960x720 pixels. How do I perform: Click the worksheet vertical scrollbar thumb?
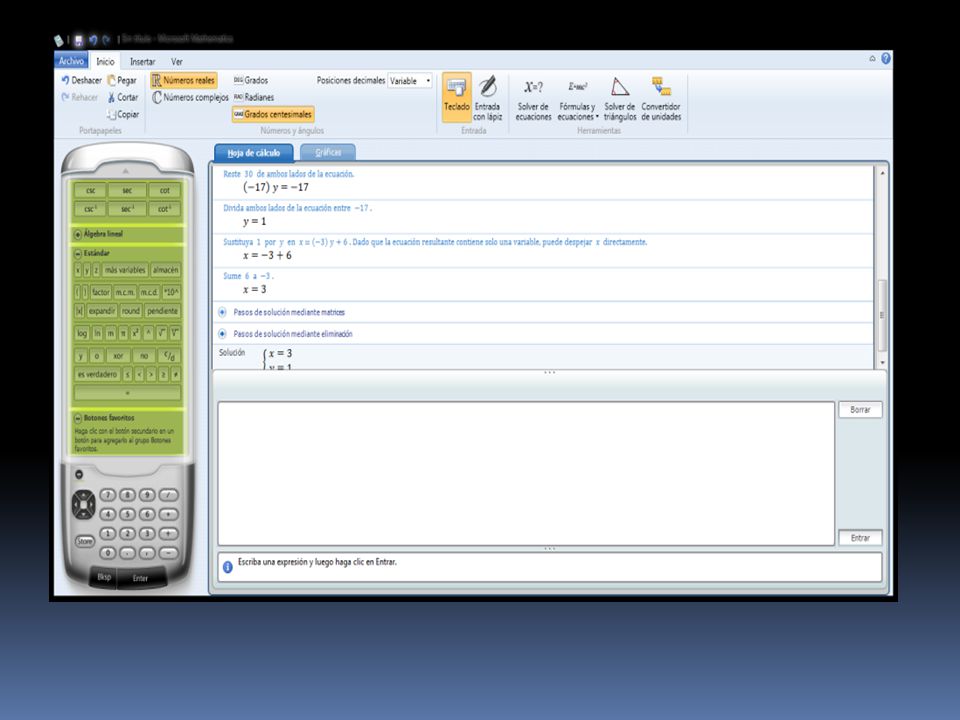[x=882, y=315]
